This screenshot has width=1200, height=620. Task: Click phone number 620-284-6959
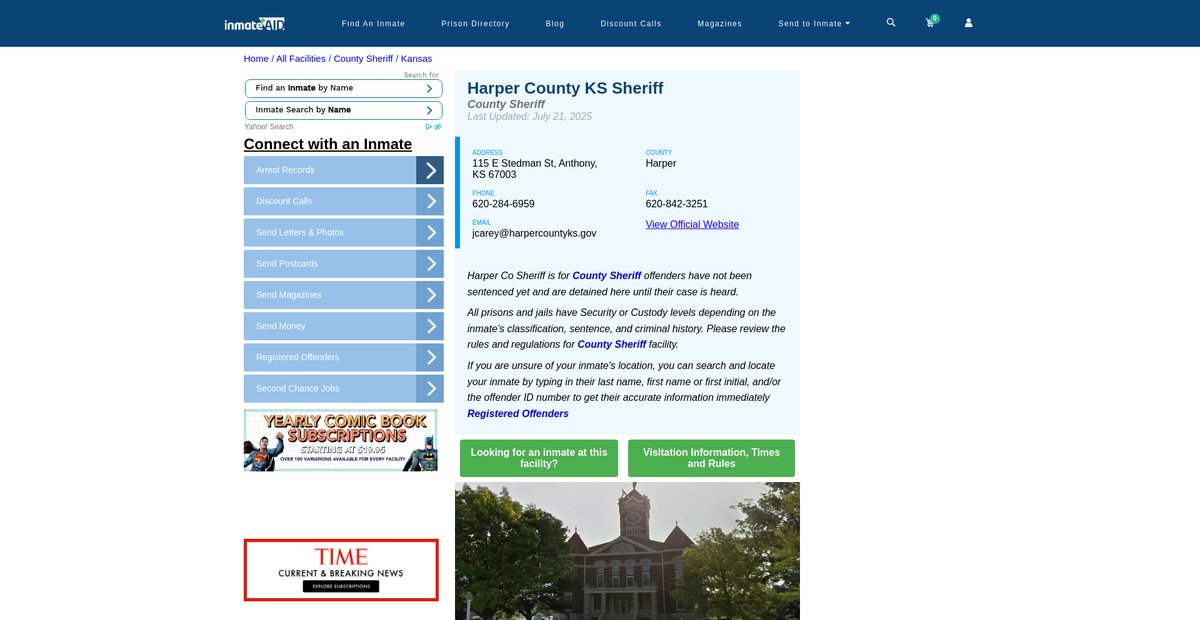503,203
